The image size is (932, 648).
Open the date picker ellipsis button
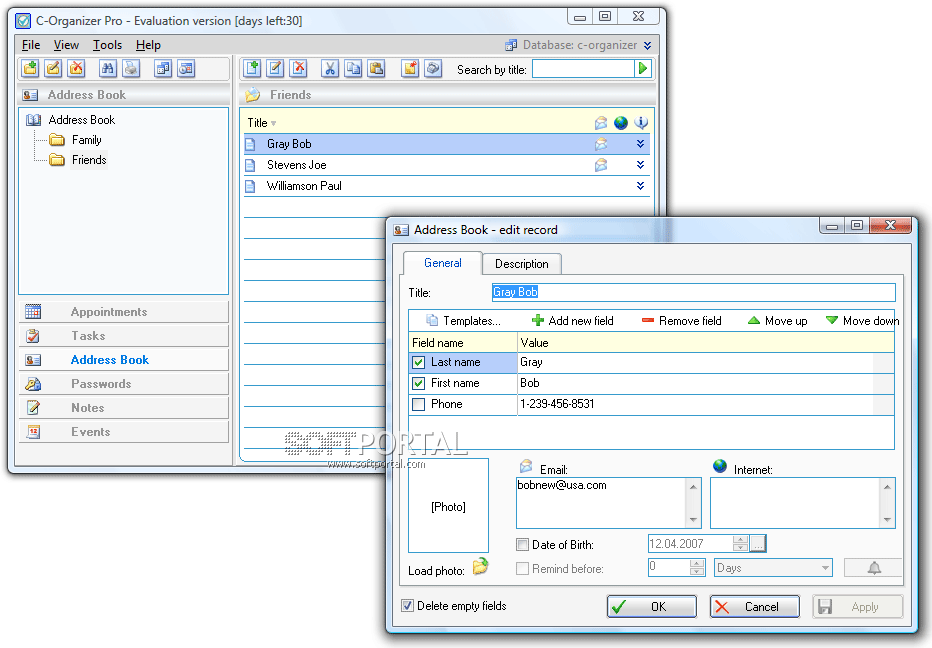[758, 543]
